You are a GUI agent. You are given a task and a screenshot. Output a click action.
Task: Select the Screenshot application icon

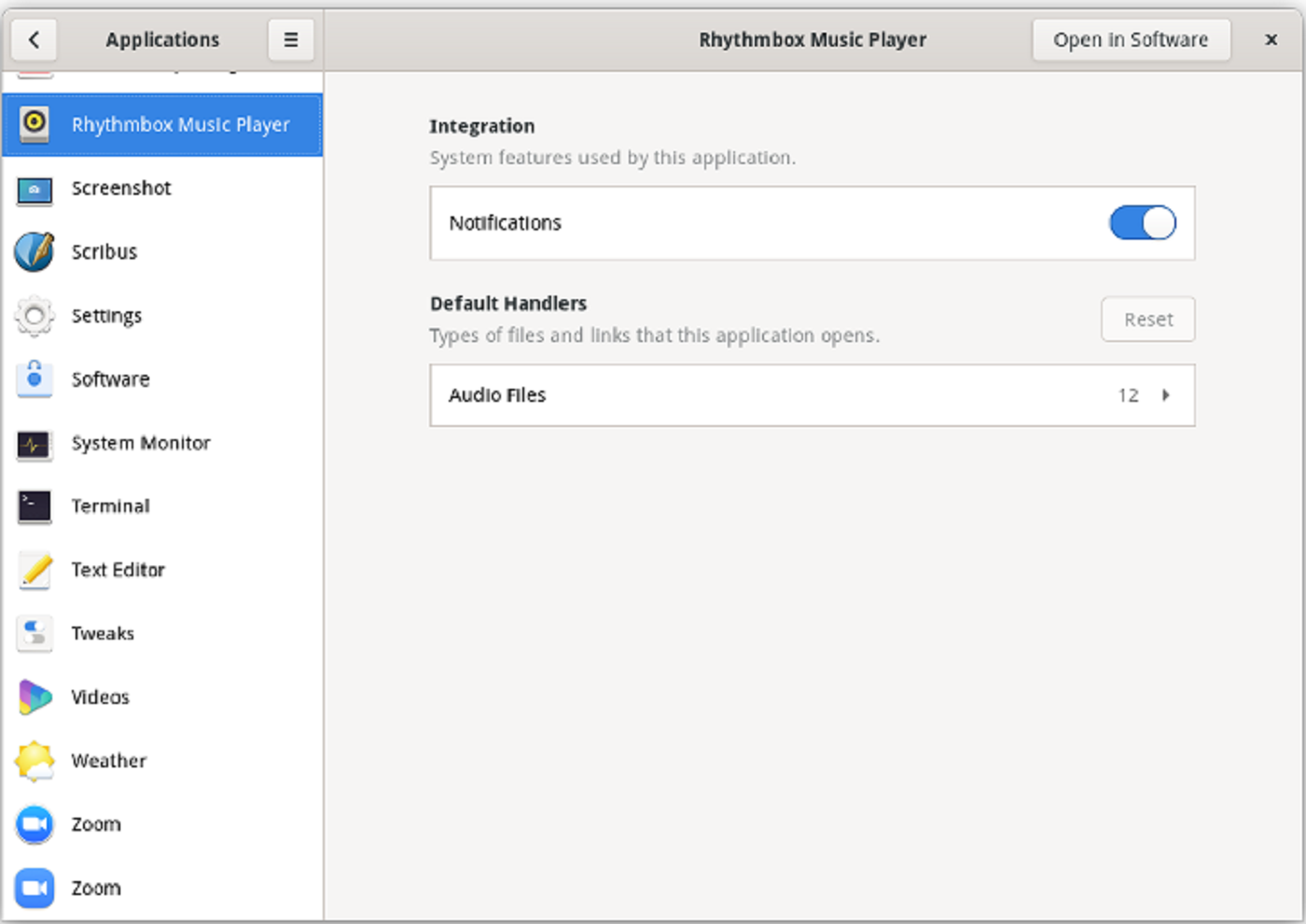(x=34, y=189)
